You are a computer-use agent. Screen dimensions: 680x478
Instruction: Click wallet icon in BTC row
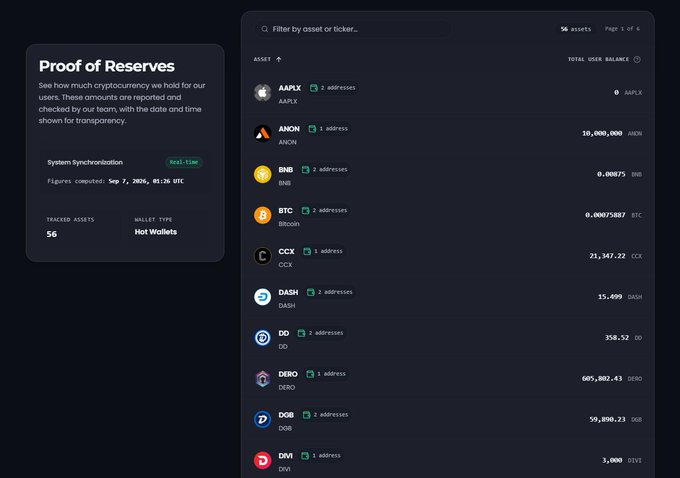[305, 210]
